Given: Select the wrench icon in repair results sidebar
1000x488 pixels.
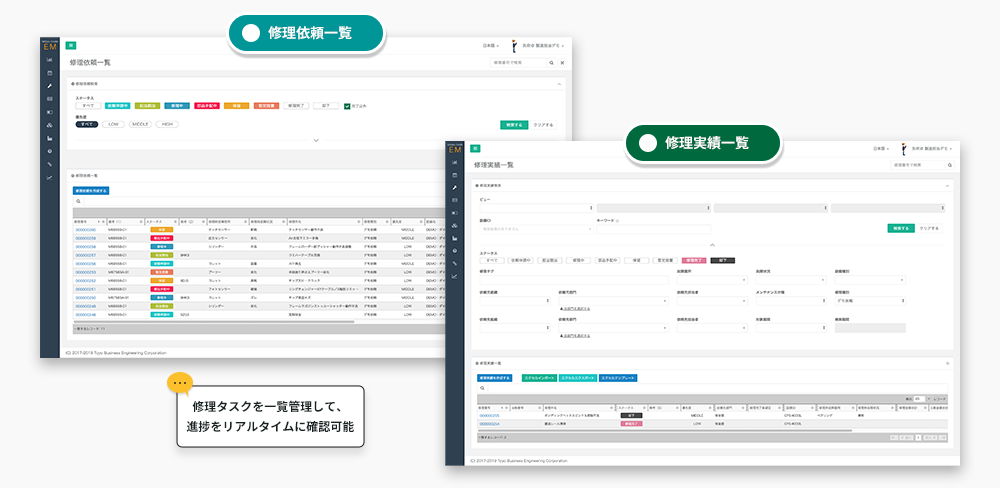Looking at the screenshot, I should click(x=454, y=188).
